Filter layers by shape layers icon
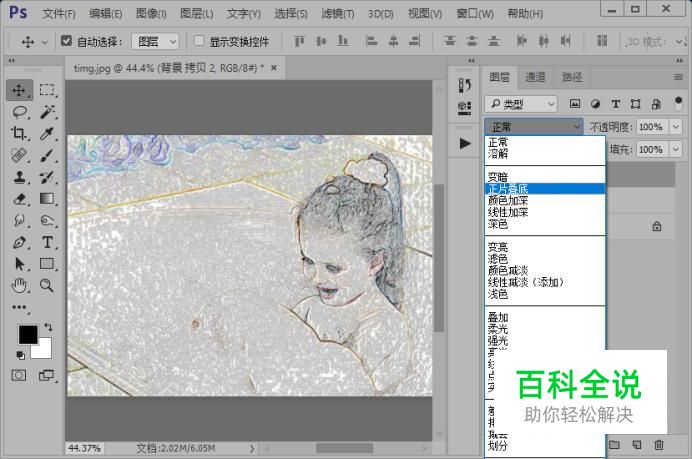692x459 pixels. [x=636, y=104]
